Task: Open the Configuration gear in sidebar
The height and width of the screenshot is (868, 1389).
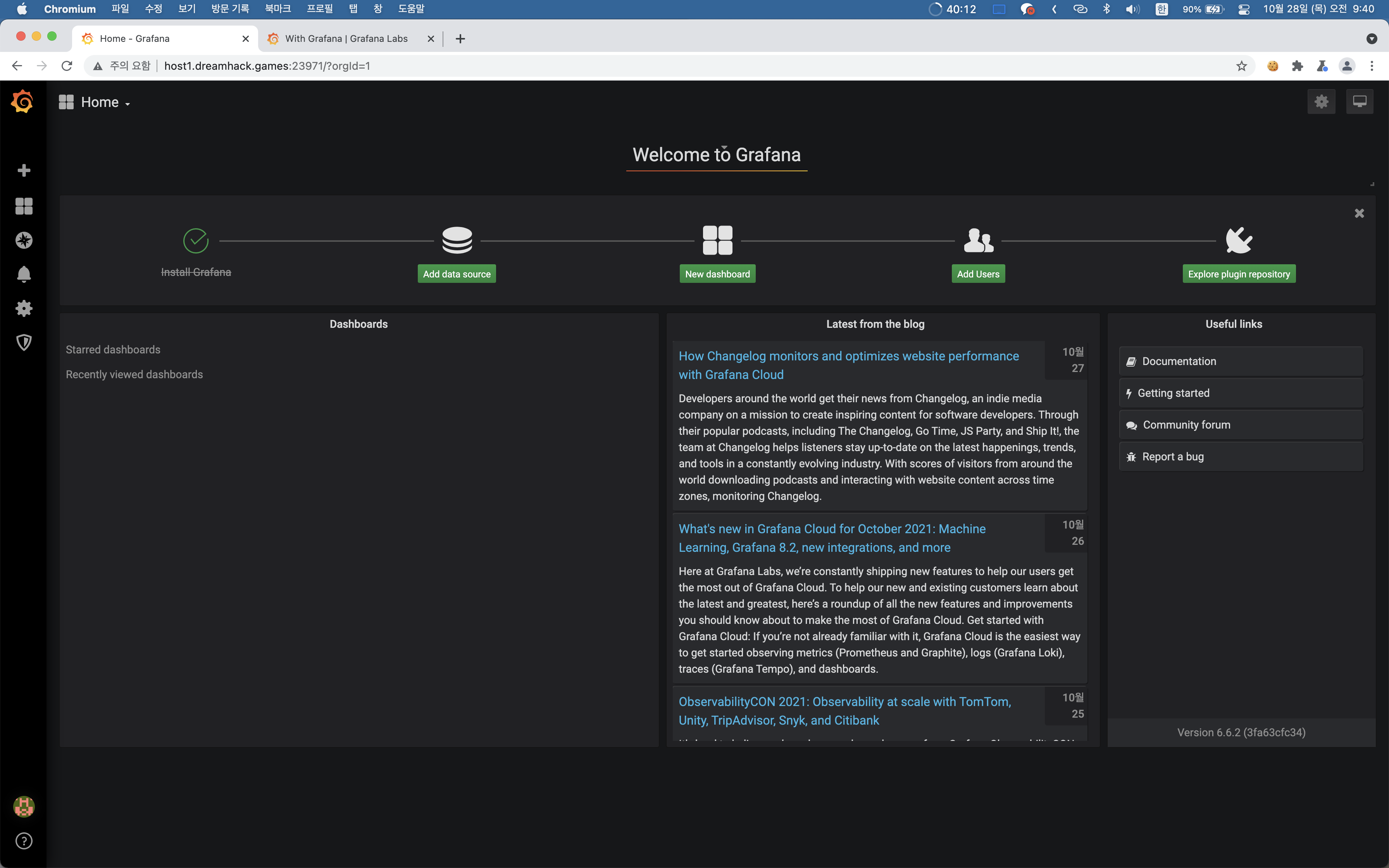Action: point(24,308)
